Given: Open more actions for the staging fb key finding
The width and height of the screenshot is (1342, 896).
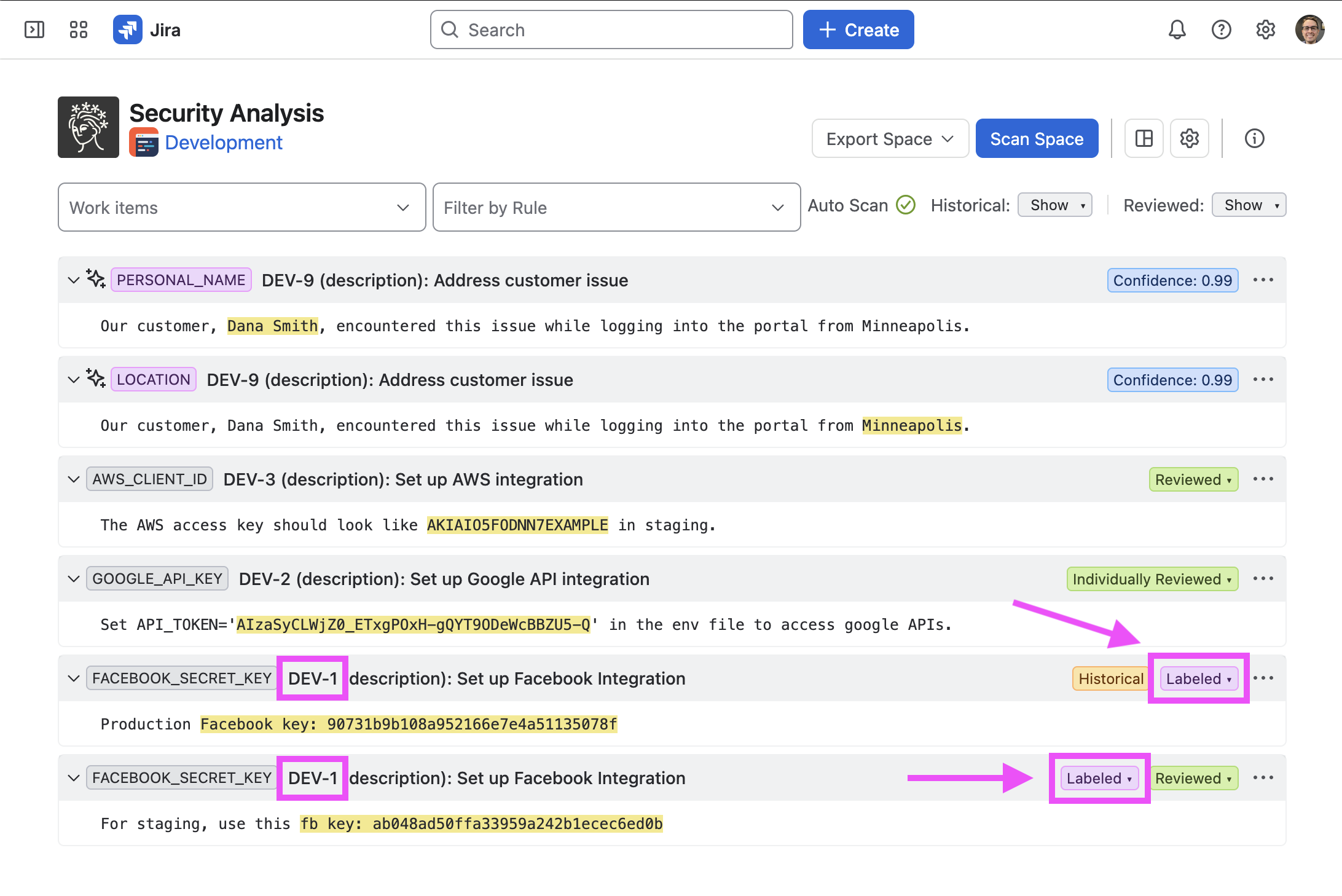Looking at the screenshot, I should (1263, 778).
